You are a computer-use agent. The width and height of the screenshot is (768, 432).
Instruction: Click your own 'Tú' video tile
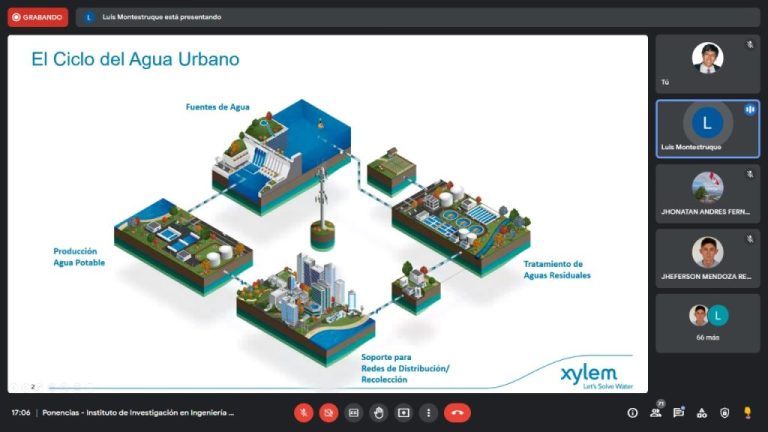707,63
